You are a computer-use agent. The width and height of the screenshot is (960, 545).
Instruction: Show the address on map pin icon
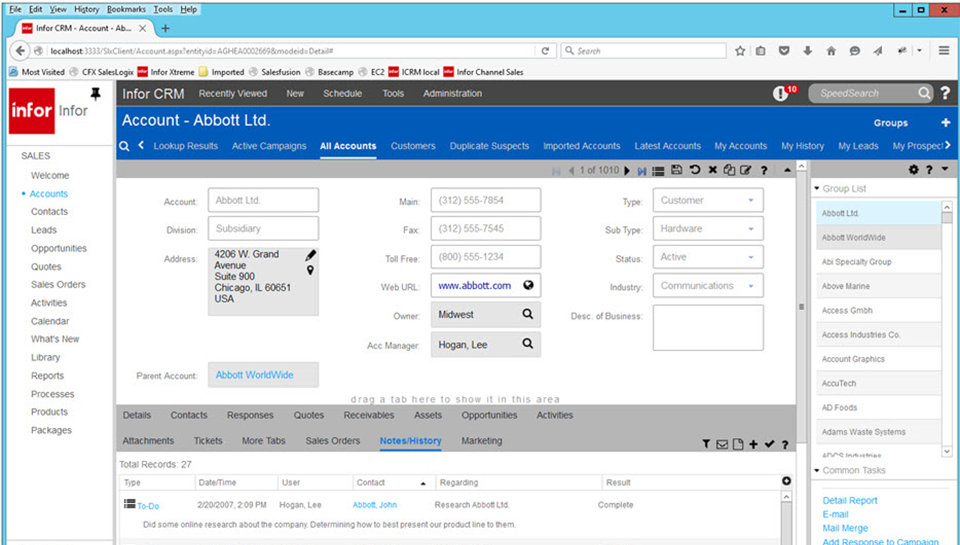point(310,270)
